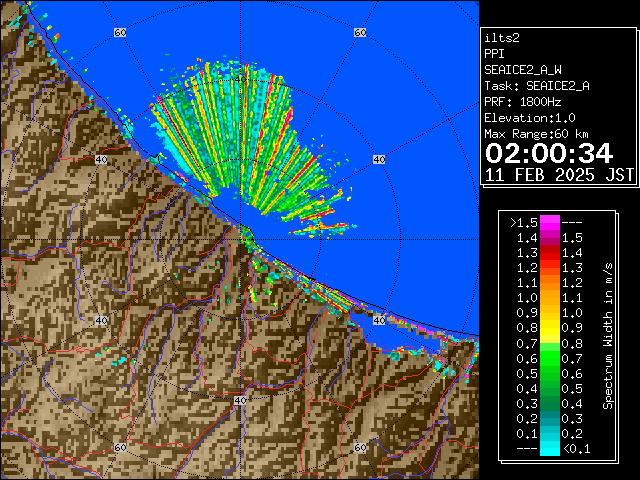
Task: Click the '<0.1' label on the legend
Action: 576,449
